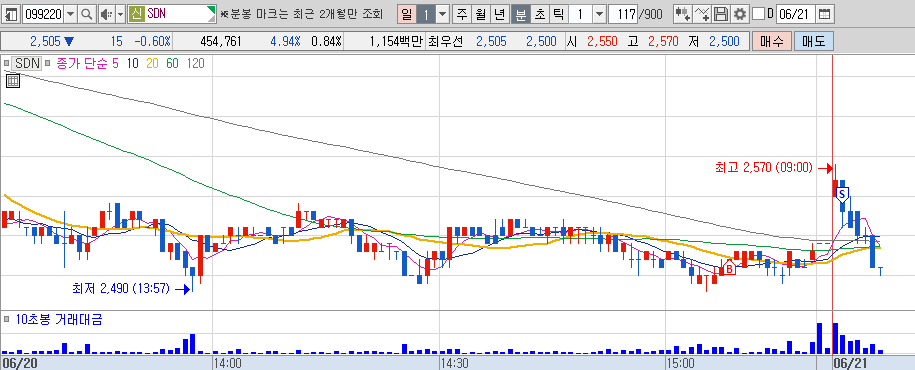
Task: Click the stock search magnifier icon
Action: click(87, 14)
